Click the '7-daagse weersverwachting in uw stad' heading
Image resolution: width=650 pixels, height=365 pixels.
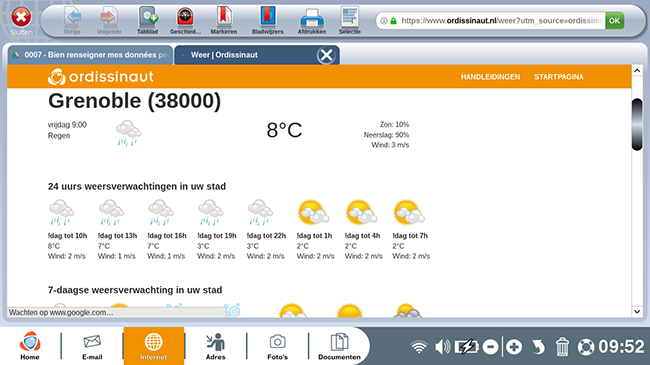(x=135, y=290)
